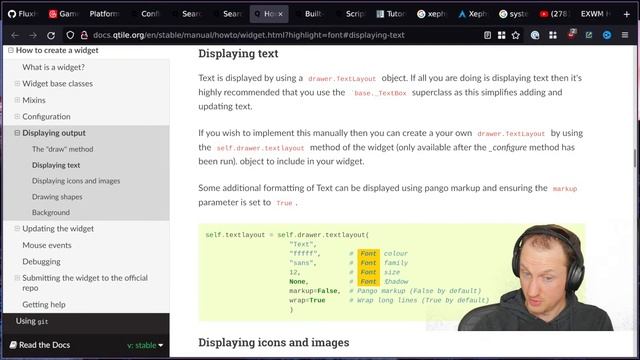Click the markup=False code line
The width and height of the screenshot is (640, 360).
[314, 291]
